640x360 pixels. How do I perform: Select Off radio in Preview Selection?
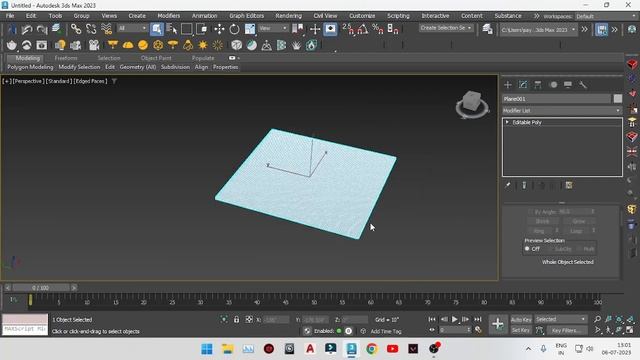[x=527, y=249]
